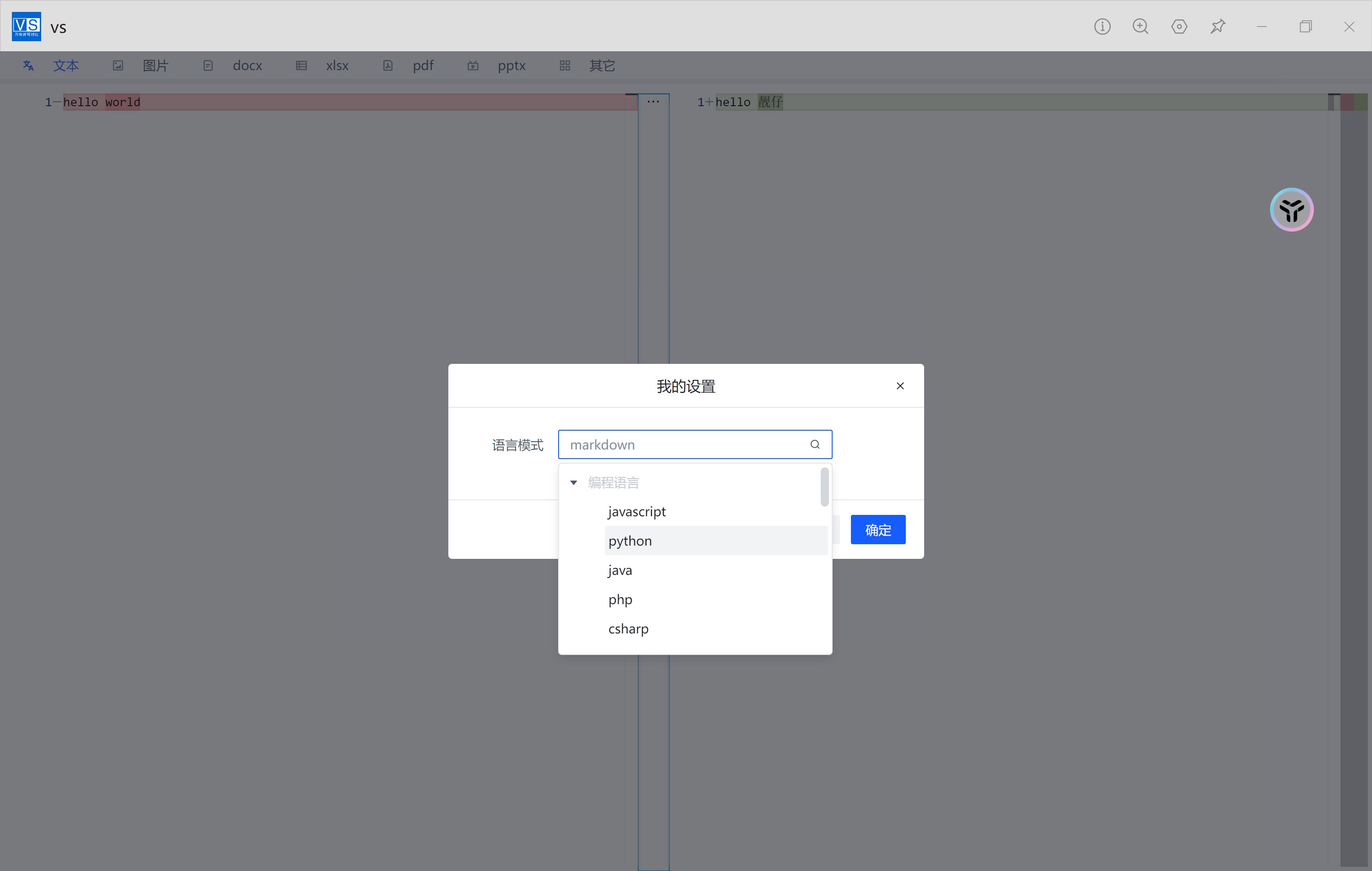Viewport: 1372px width, 871px height.
Task: Switch to the 图片 tab
Action: [x=156, y=65]
